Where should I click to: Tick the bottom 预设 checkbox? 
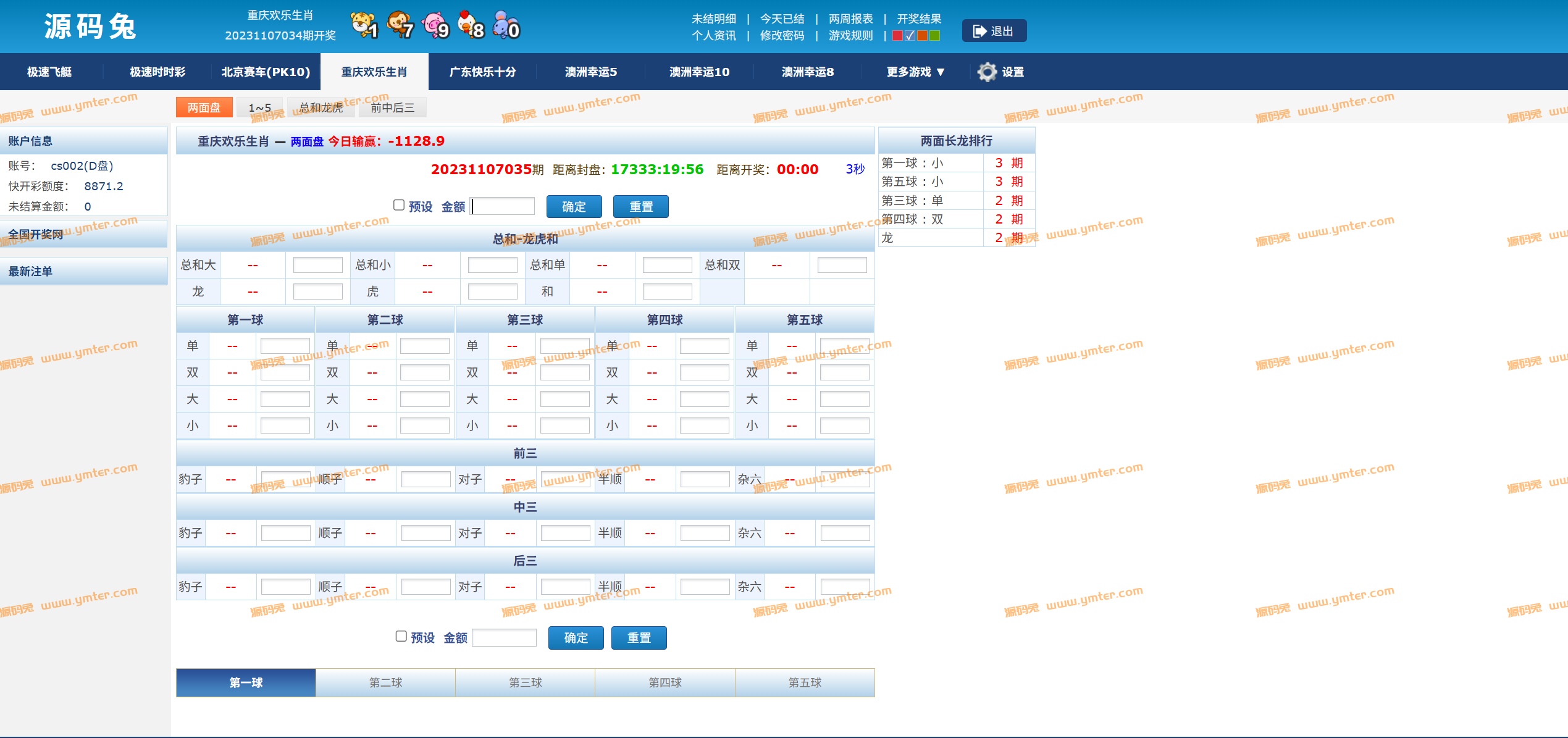401,636
